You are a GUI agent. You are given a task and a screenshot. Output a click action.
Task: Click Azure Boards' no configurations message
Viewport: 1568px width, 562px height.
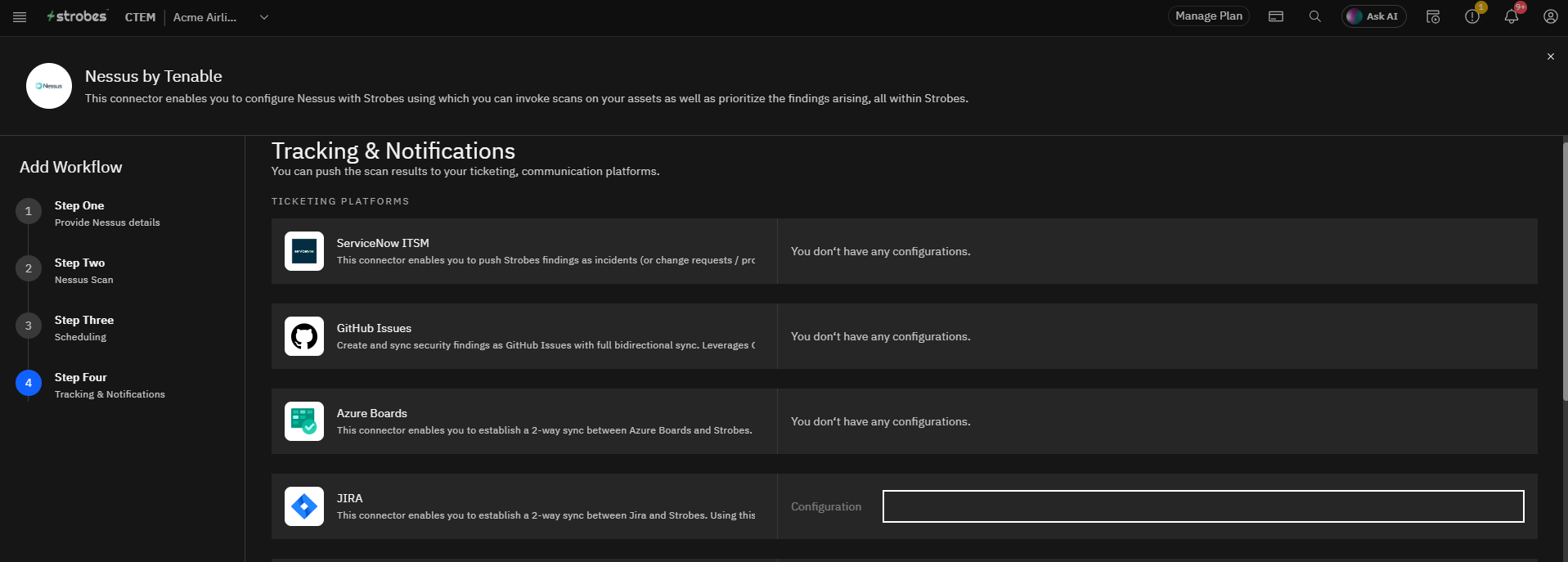880,421
